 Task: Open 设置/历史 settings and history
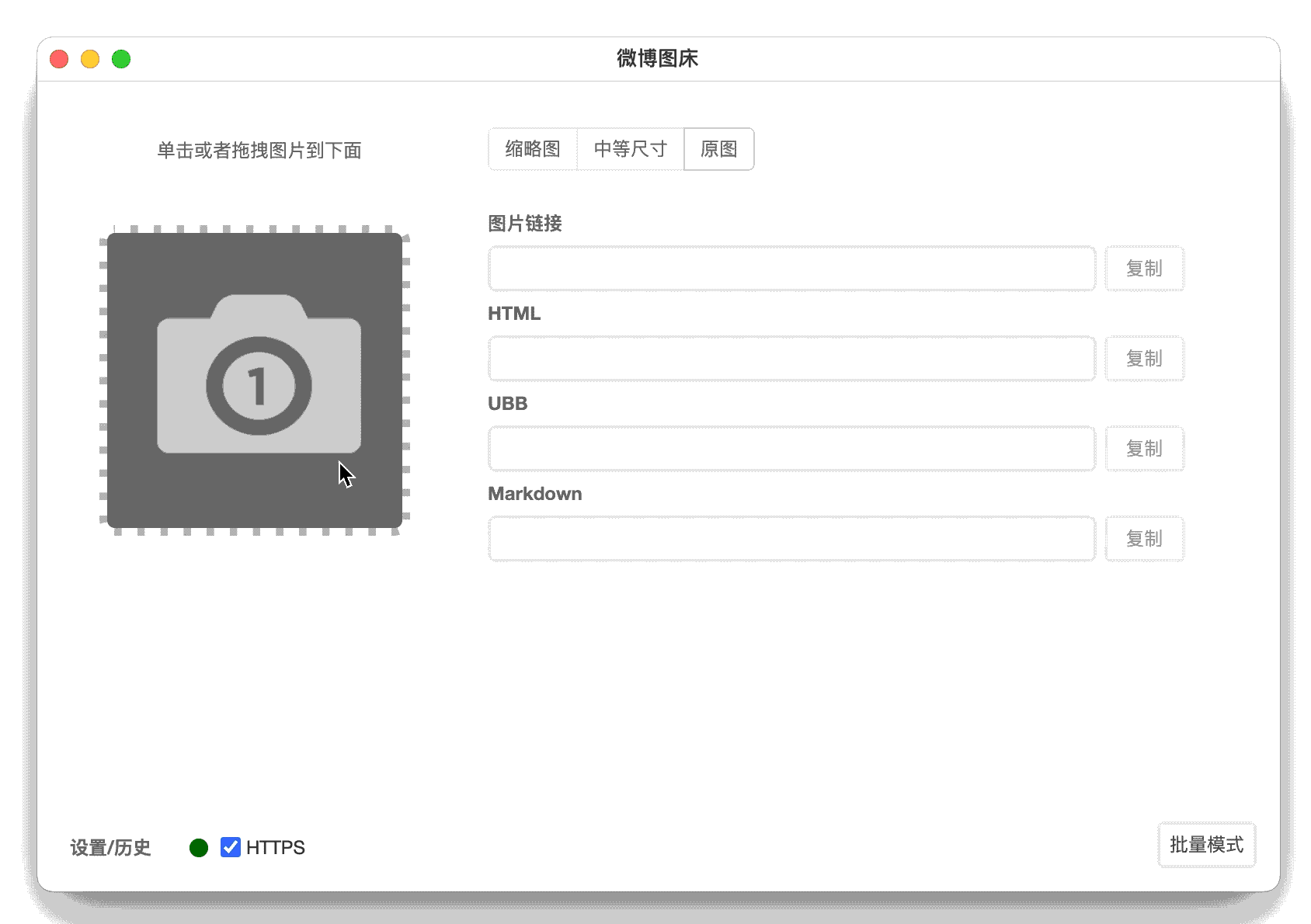[x=111, y=848]
